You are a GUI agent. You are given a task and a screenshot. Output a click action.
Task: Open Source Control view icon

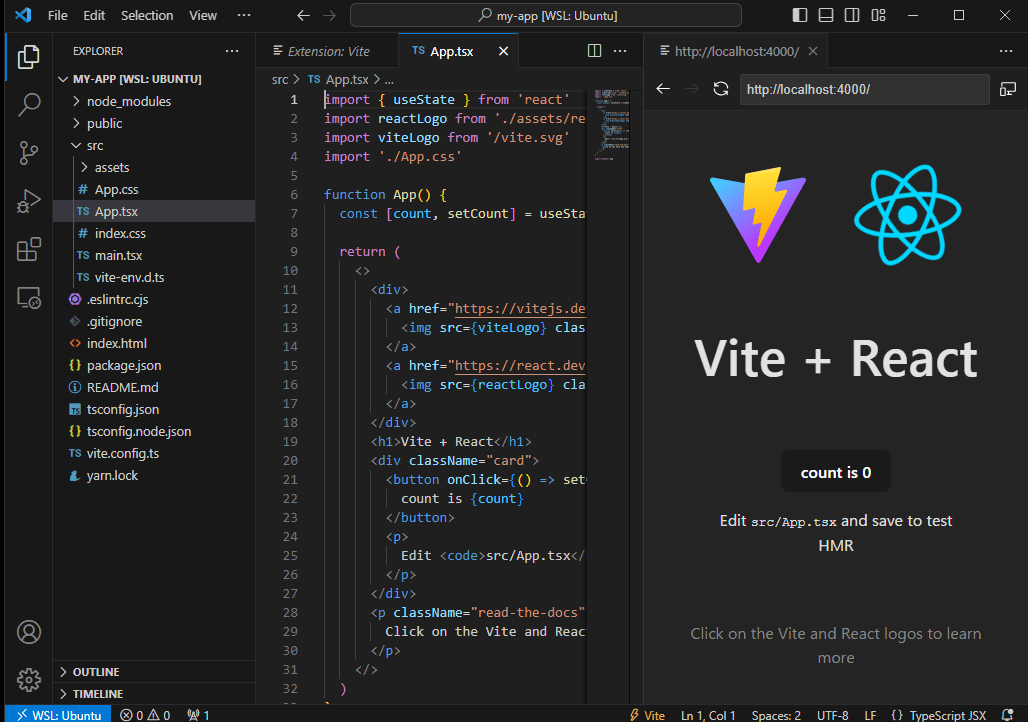click(28, 153)
